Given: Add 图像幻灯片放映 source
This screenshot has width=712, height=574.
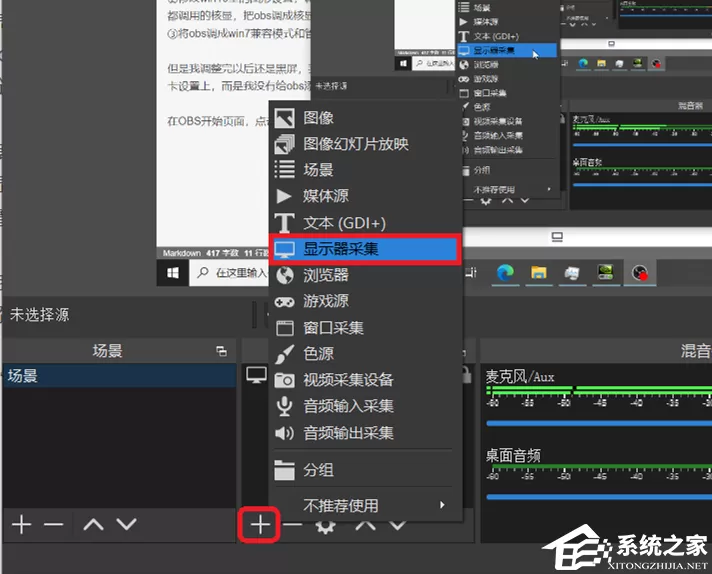Looking at the screenshot, I should coord(366,144).
